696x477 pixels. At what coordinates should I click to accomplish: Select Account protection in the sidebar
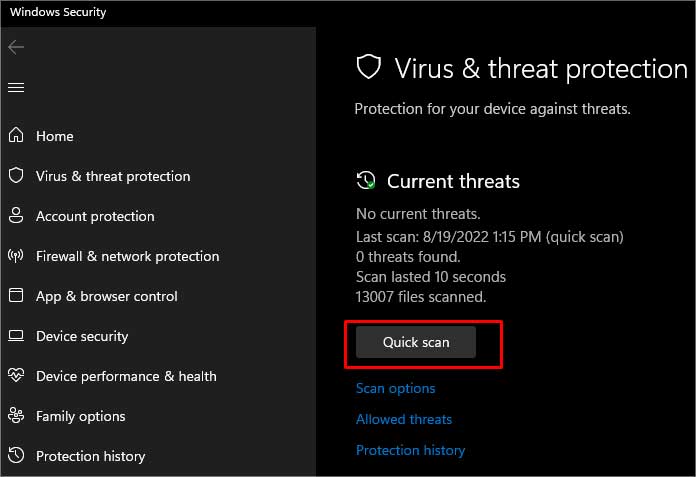point(95,217)
